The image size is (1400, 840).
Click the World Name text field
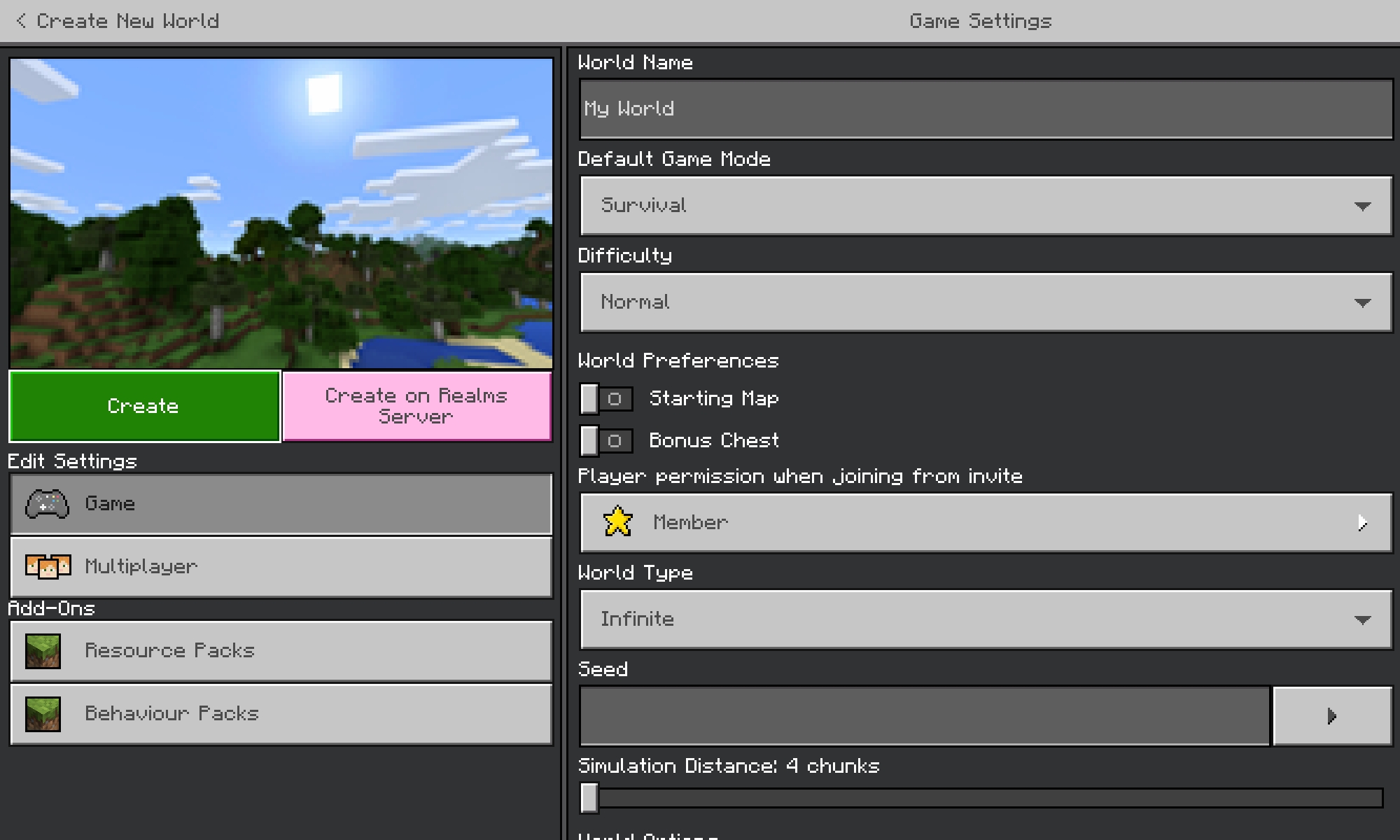click(985, 109)
